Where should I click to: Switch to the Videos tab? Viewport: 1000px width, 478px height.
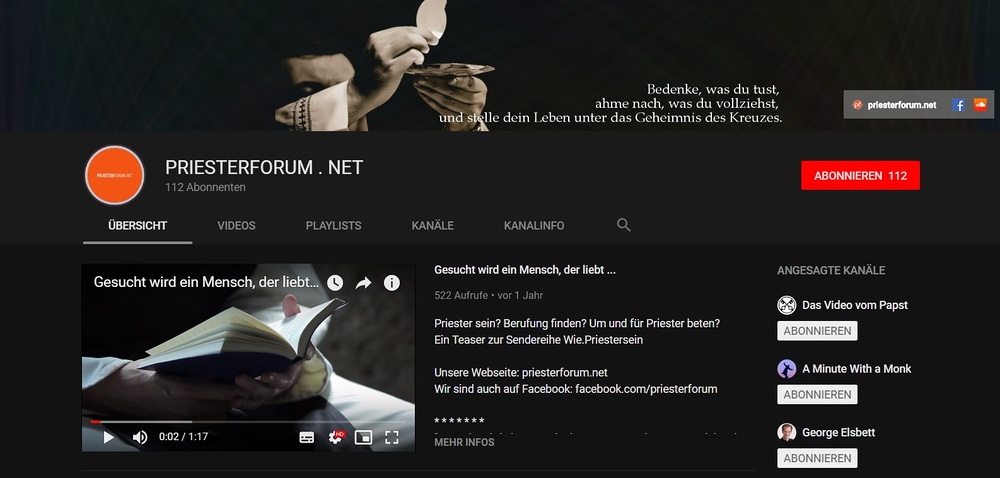[236, 226]
